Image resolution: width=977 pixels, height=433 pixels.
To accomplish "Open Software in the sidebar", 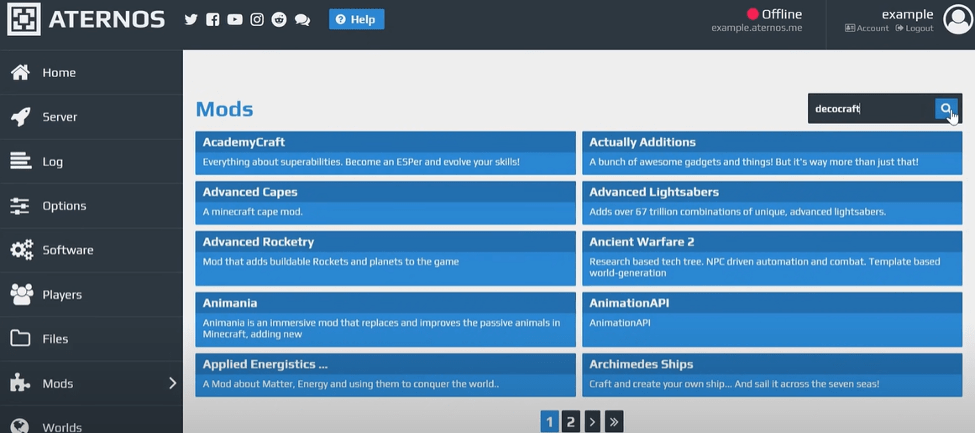I will (91, 250).
